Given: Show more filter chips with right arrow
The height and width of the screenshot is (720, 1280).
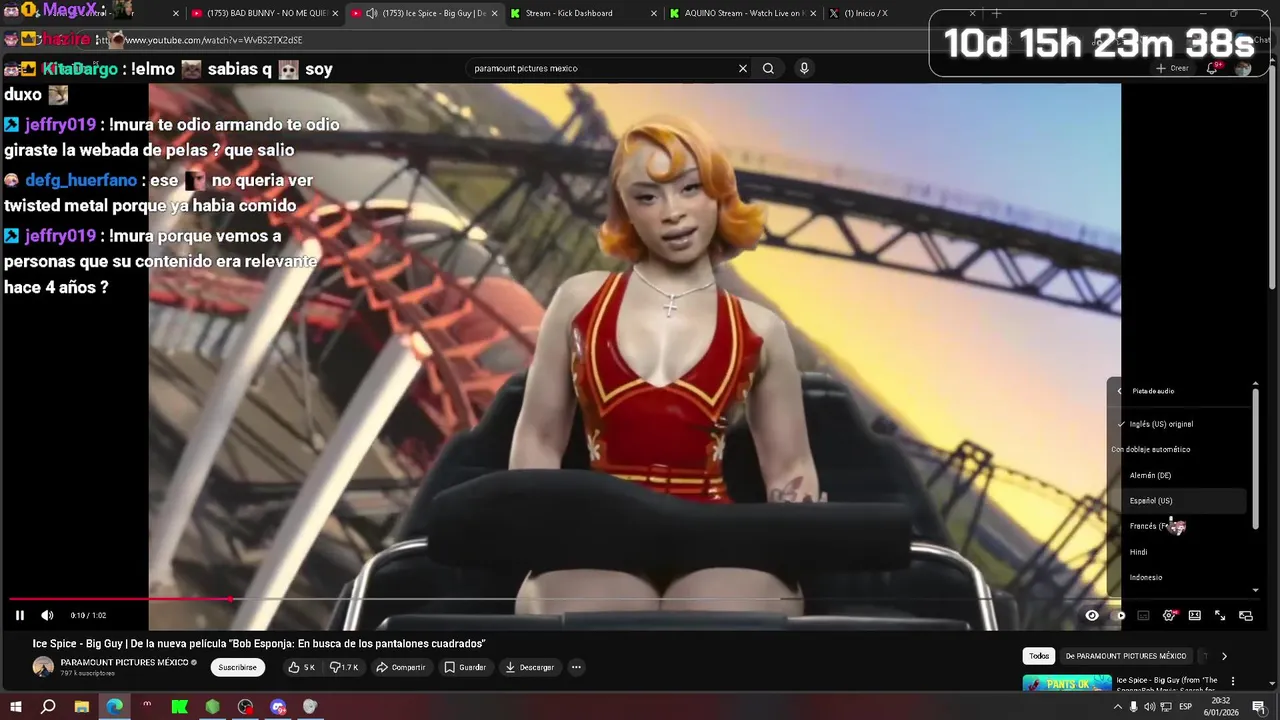Looking at the screenshot, I should point(1224,656).
